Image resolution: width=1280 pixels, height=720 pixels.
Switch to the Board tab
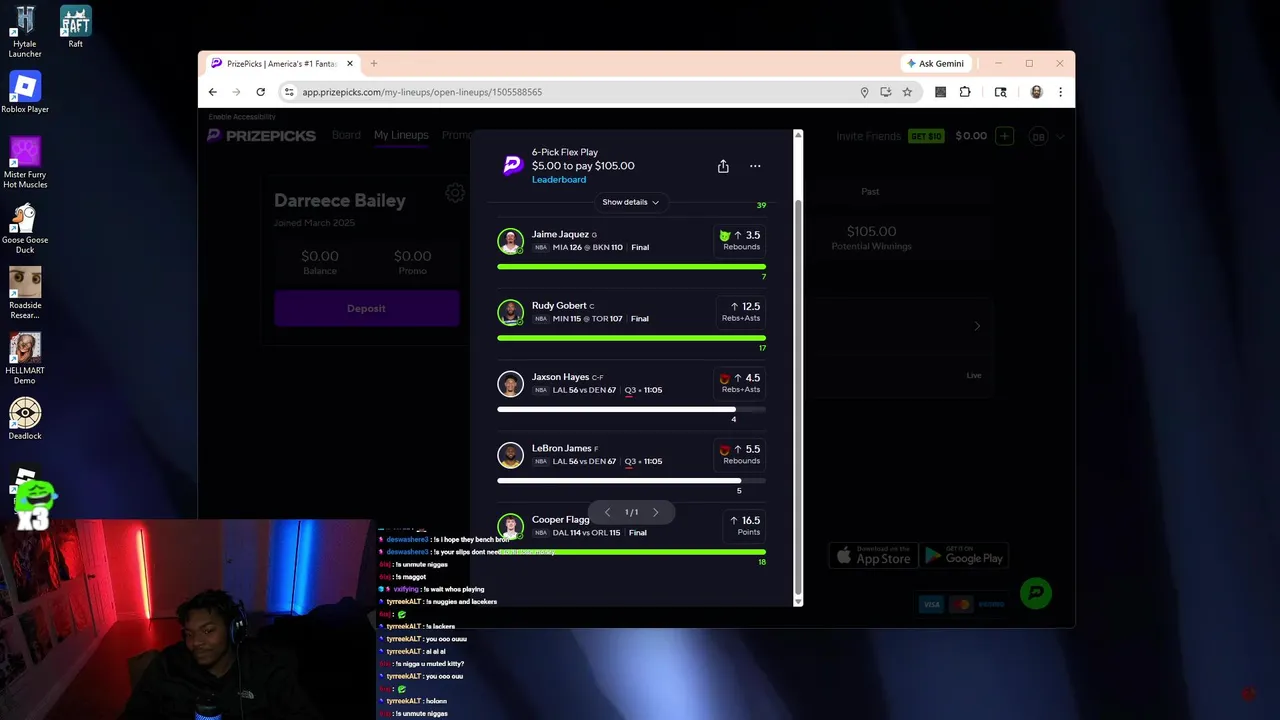(346, 135)
